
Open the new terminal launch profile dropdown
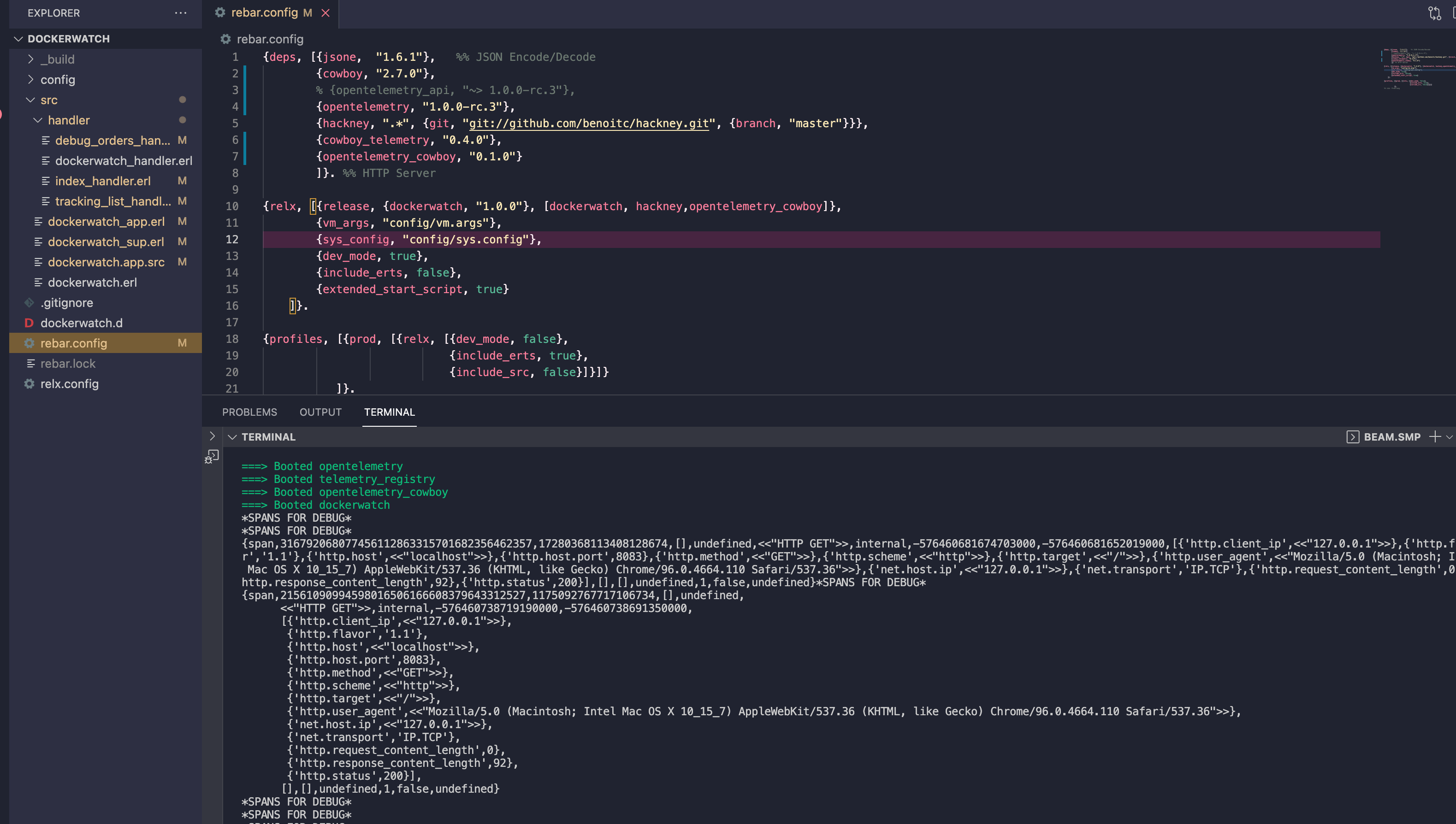(1449, 436)
